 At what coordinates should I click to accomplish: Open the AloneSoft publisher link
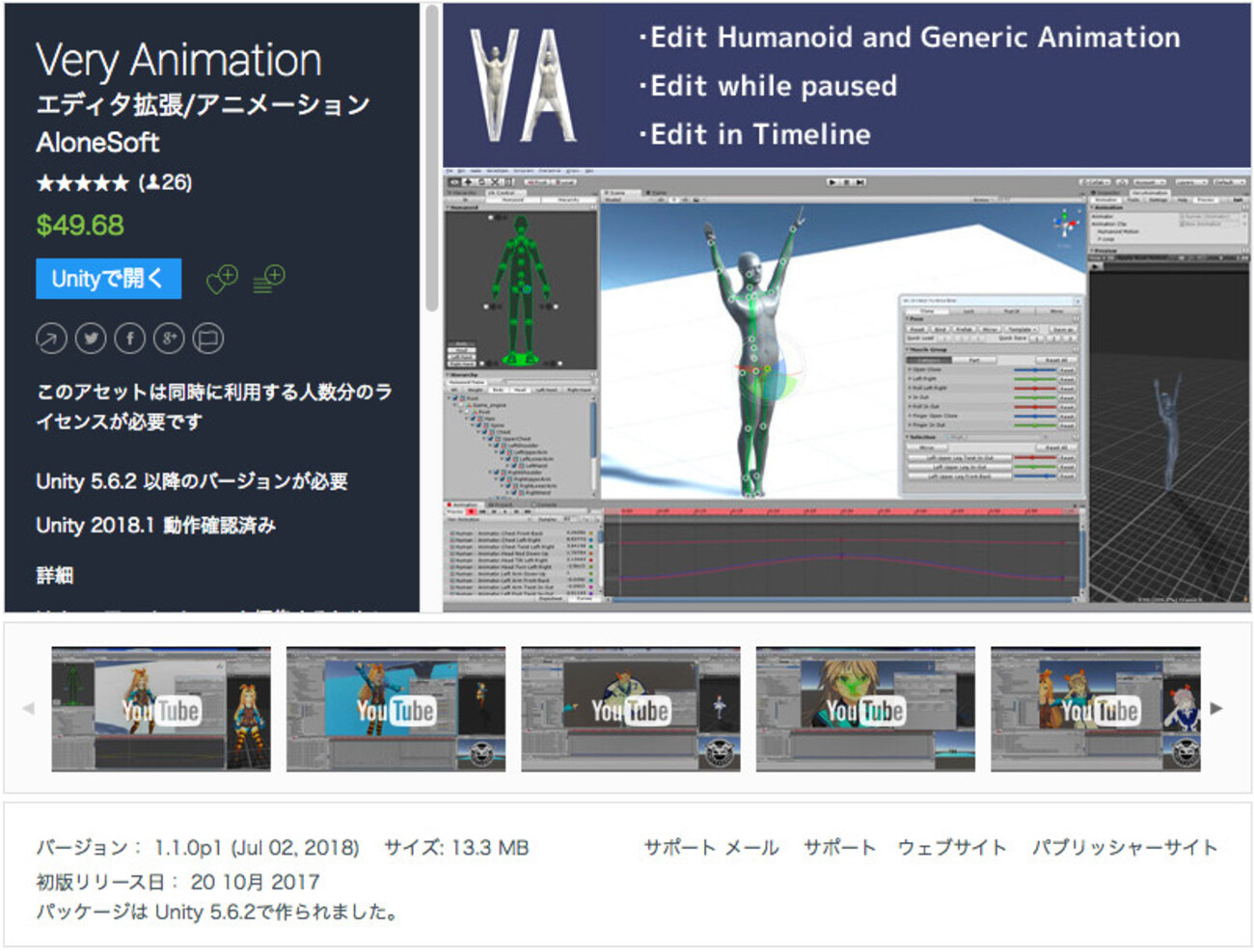tap(97, 143)
